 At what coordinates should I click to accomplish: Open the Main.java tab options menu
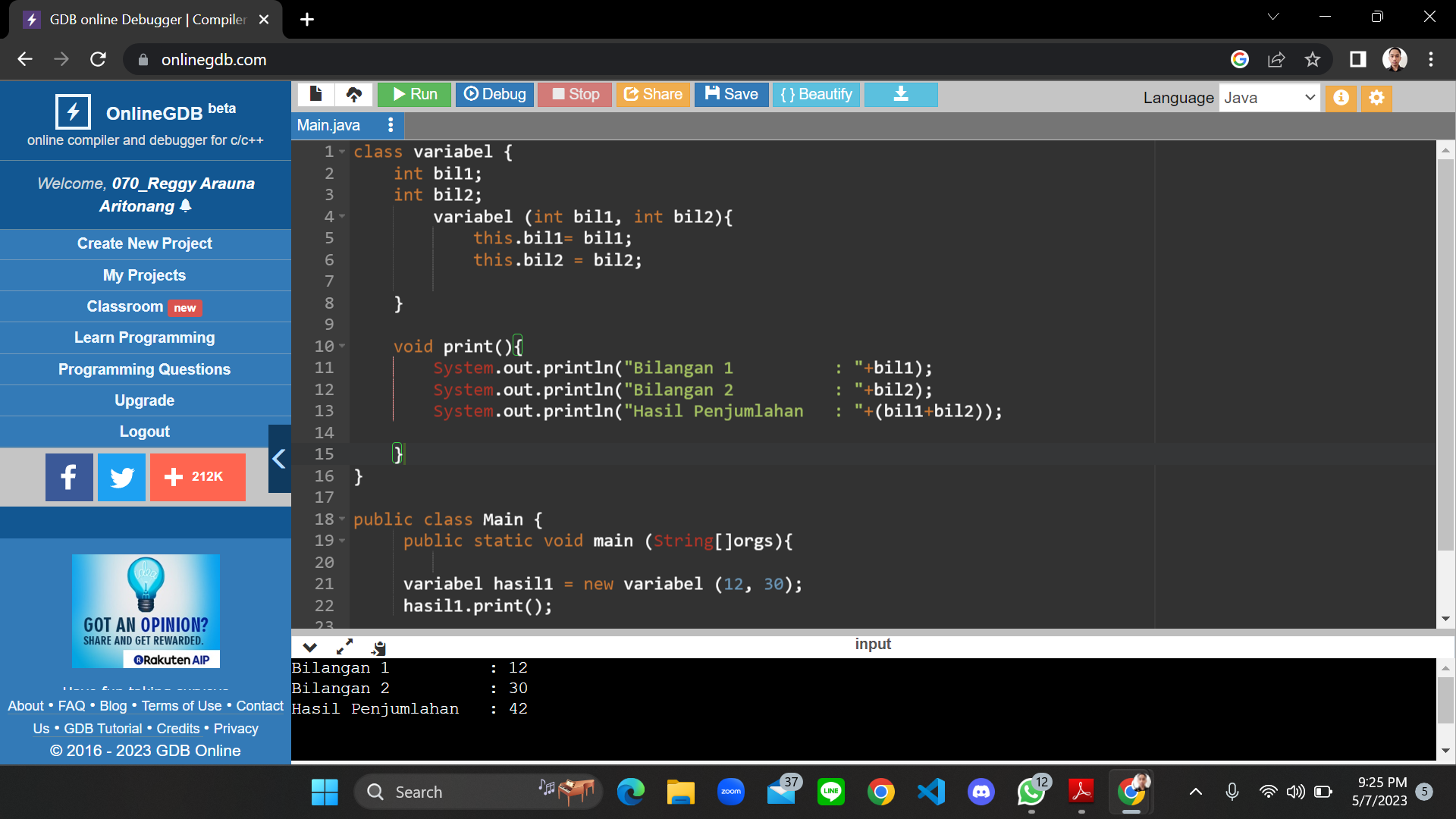point(391,124)
